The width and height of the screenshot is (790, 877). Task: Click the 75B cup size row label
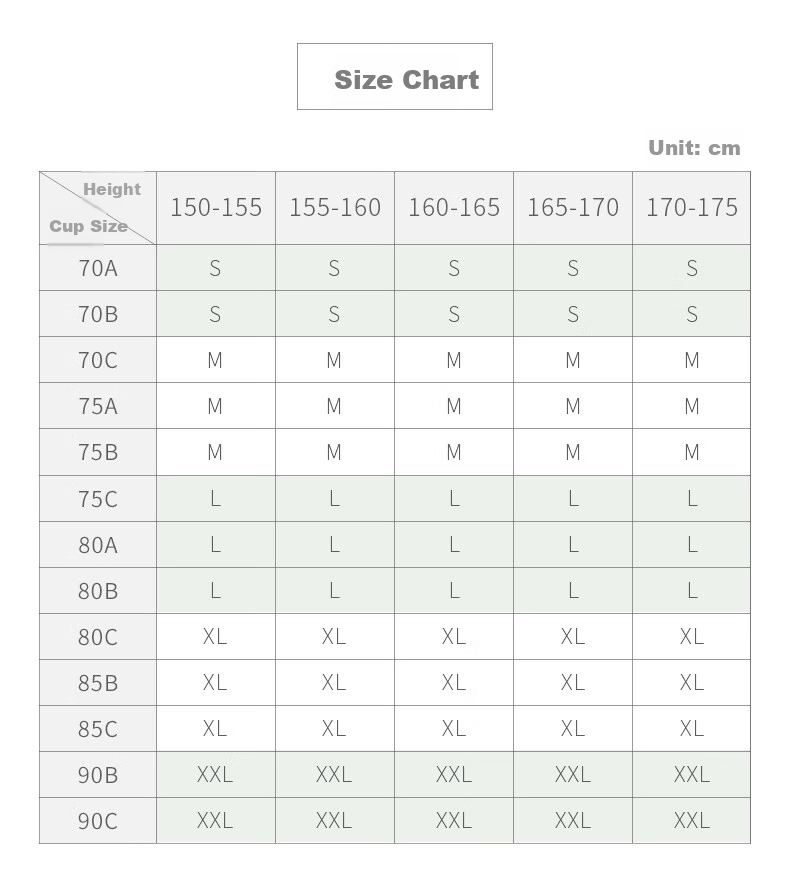[x=98, y=452]
